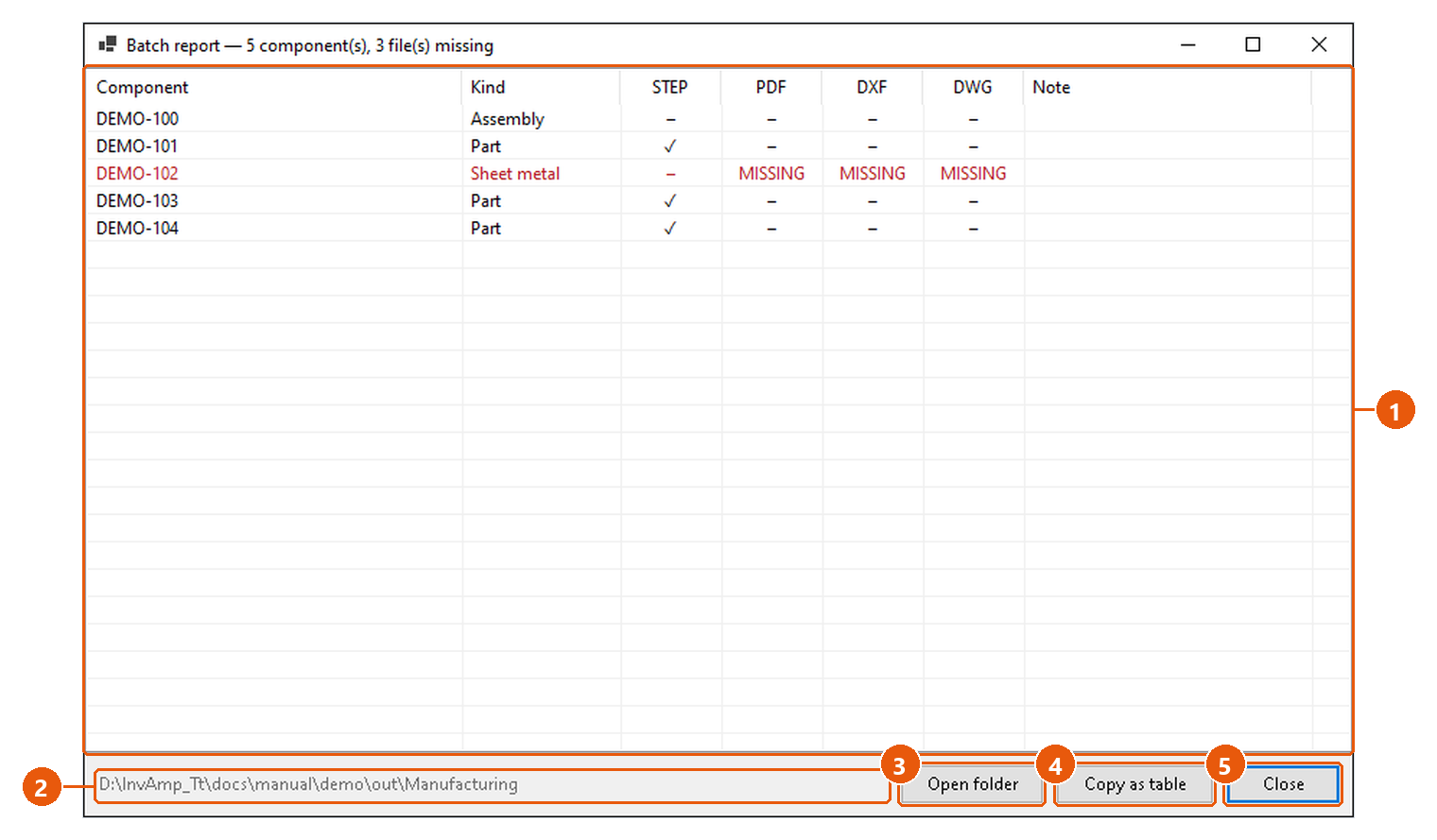Click the MISSING entry under DXF

coord(873,174)
